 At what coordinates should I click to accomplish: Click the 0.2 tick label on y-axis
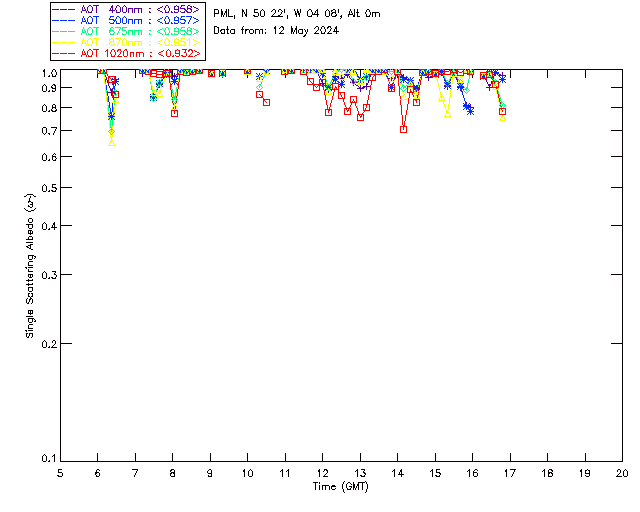47,343
